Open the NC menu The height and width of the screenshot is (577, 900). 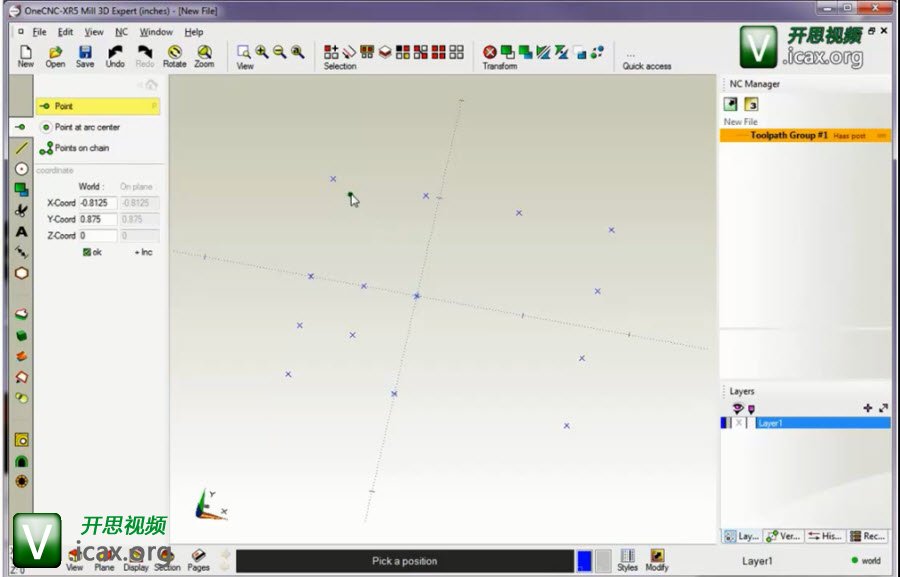coord(121,32)
